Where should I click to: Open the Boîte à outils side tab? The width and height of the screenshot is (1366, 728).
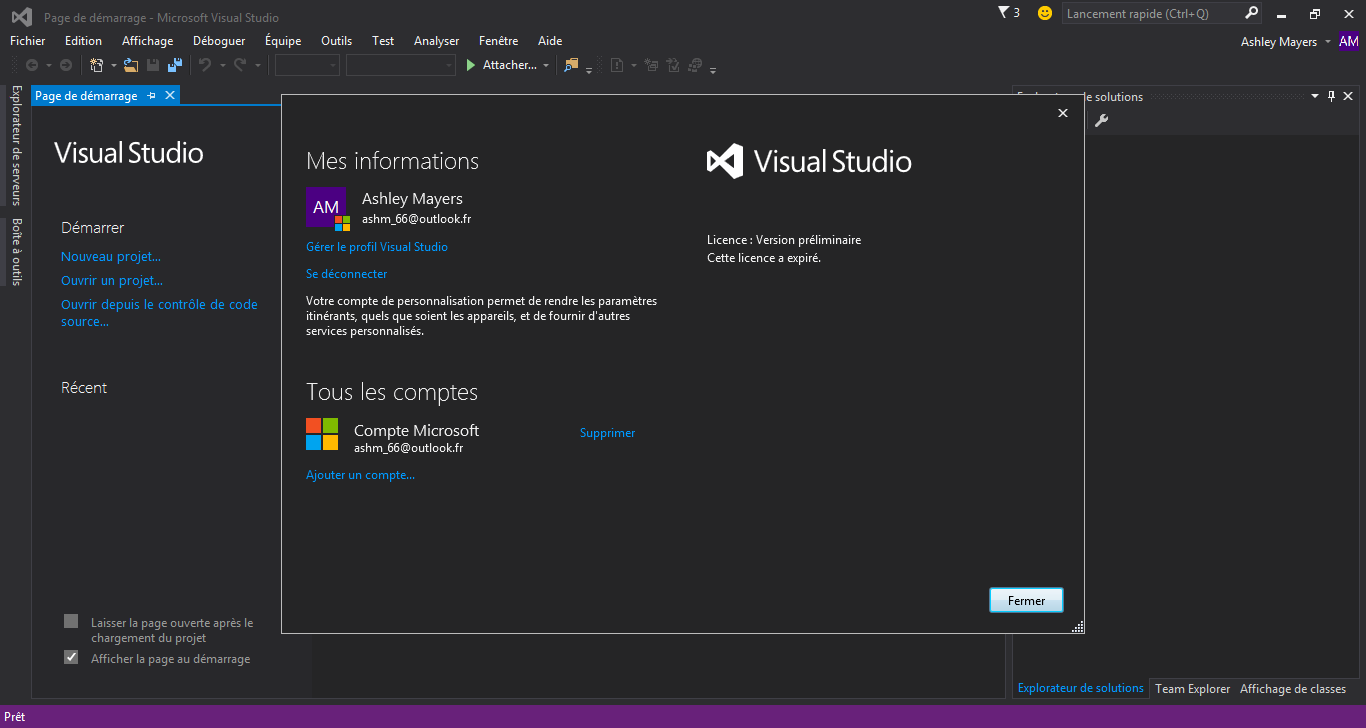click(15, 251)
